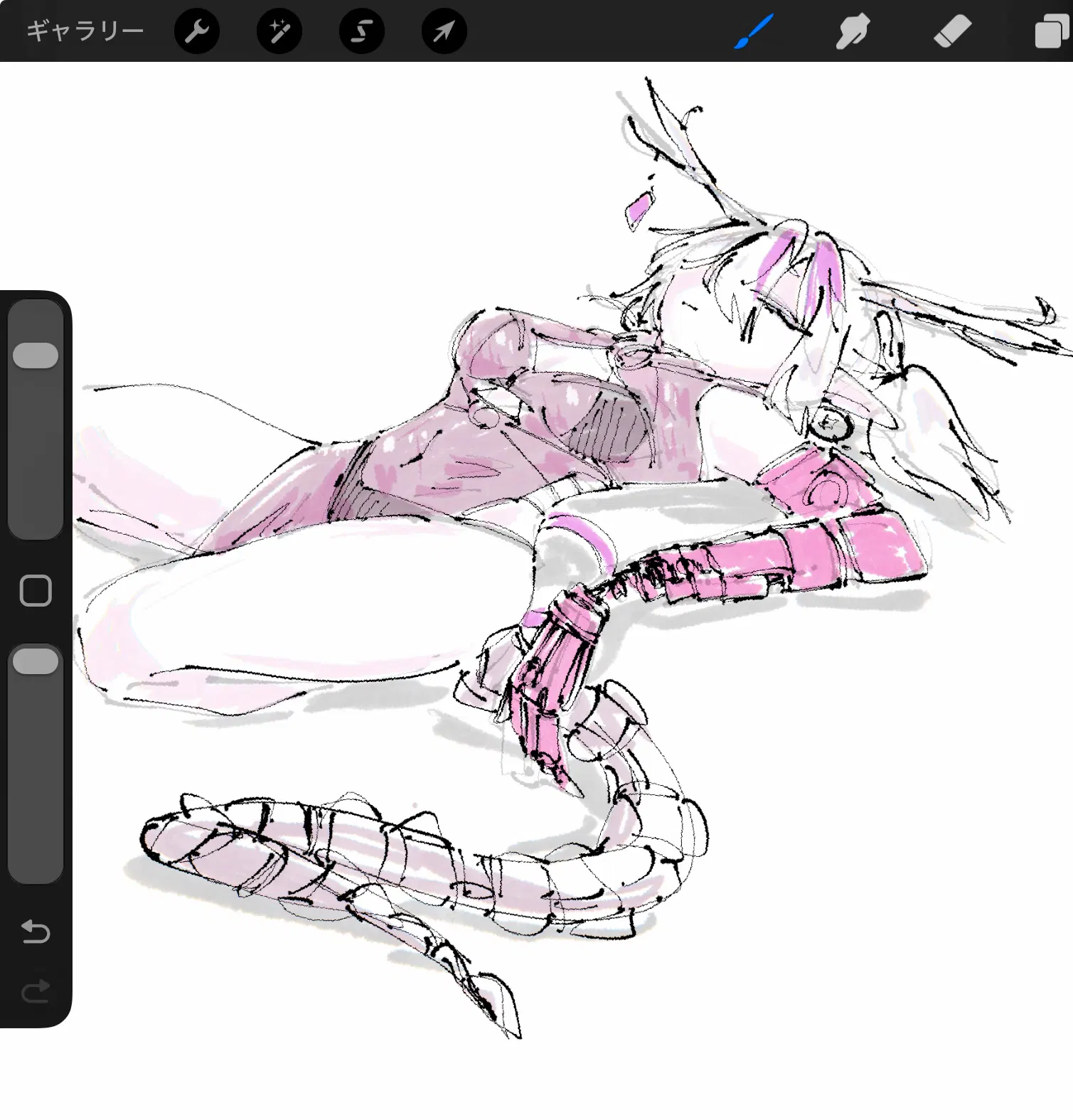Redo the last undone stroke
1073x1120 pixels.
[x=36, y=991]
